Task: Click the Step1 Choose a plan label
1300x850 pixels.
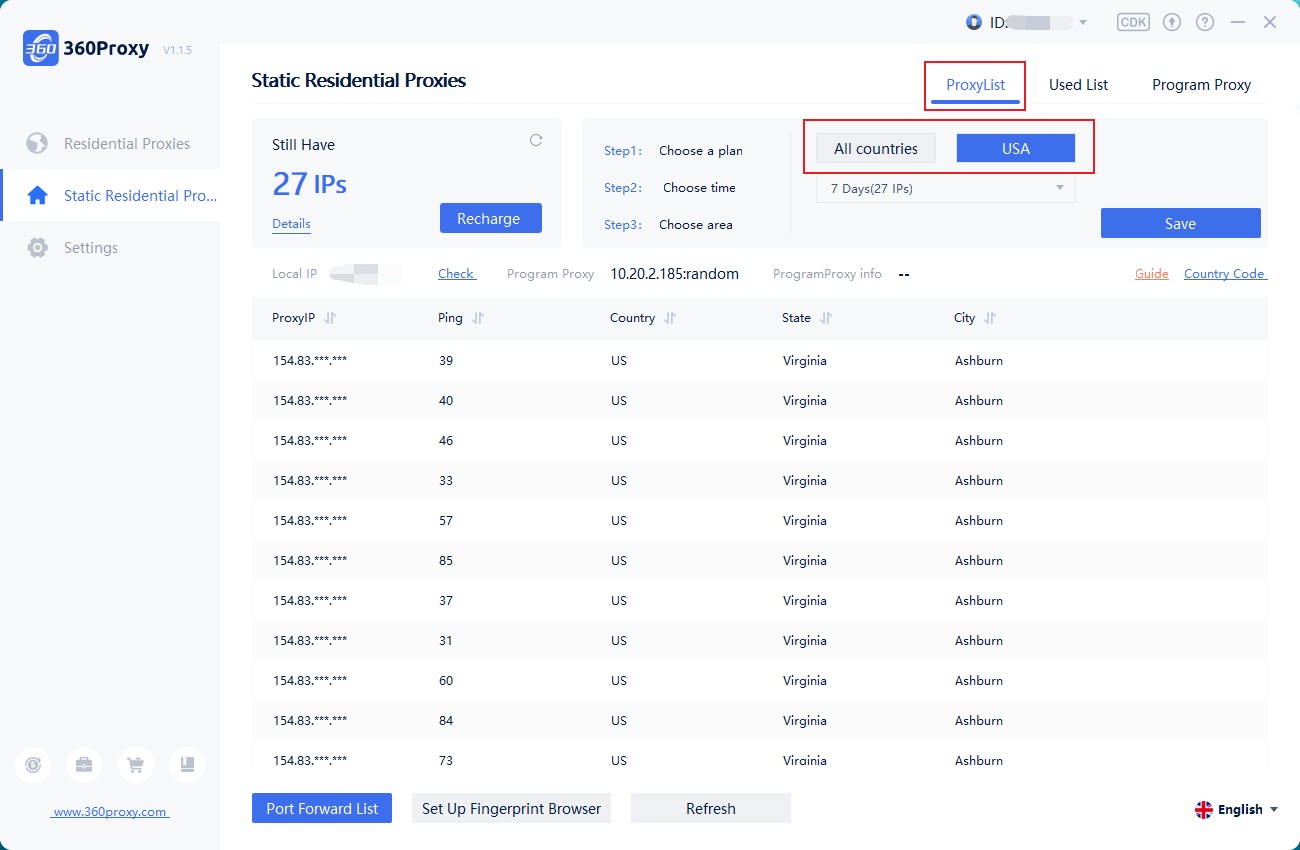Action: 673,151
